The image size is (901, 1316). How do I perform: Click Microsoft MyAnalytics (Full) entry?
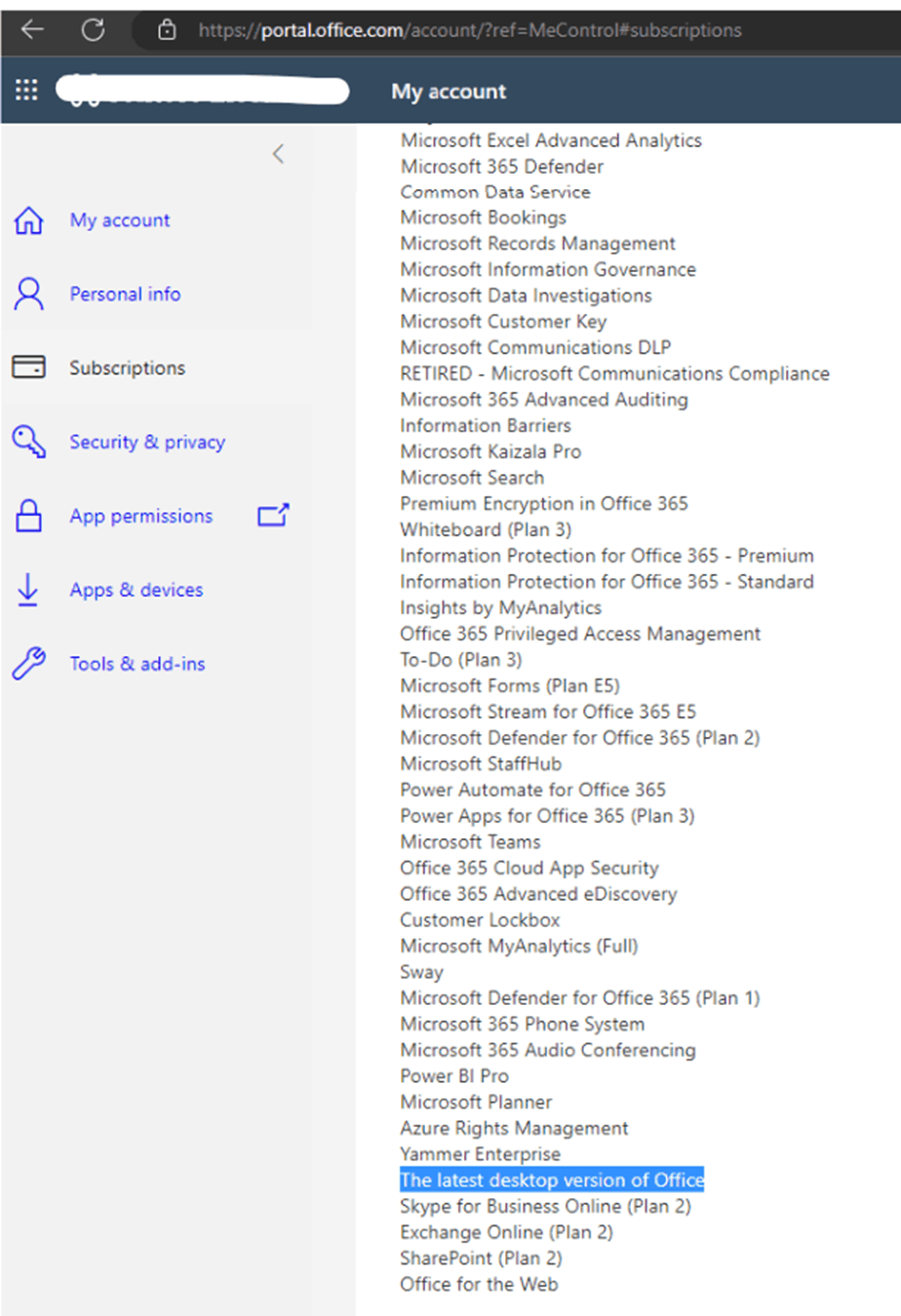[519, 946]
